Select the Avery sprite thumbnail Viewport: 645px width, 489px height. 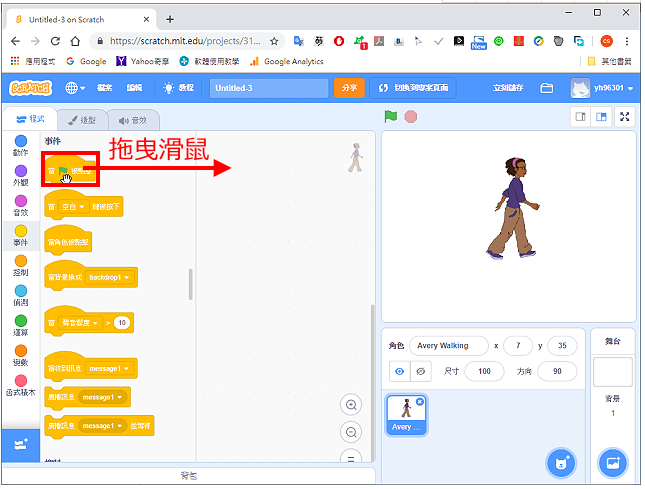406,415
